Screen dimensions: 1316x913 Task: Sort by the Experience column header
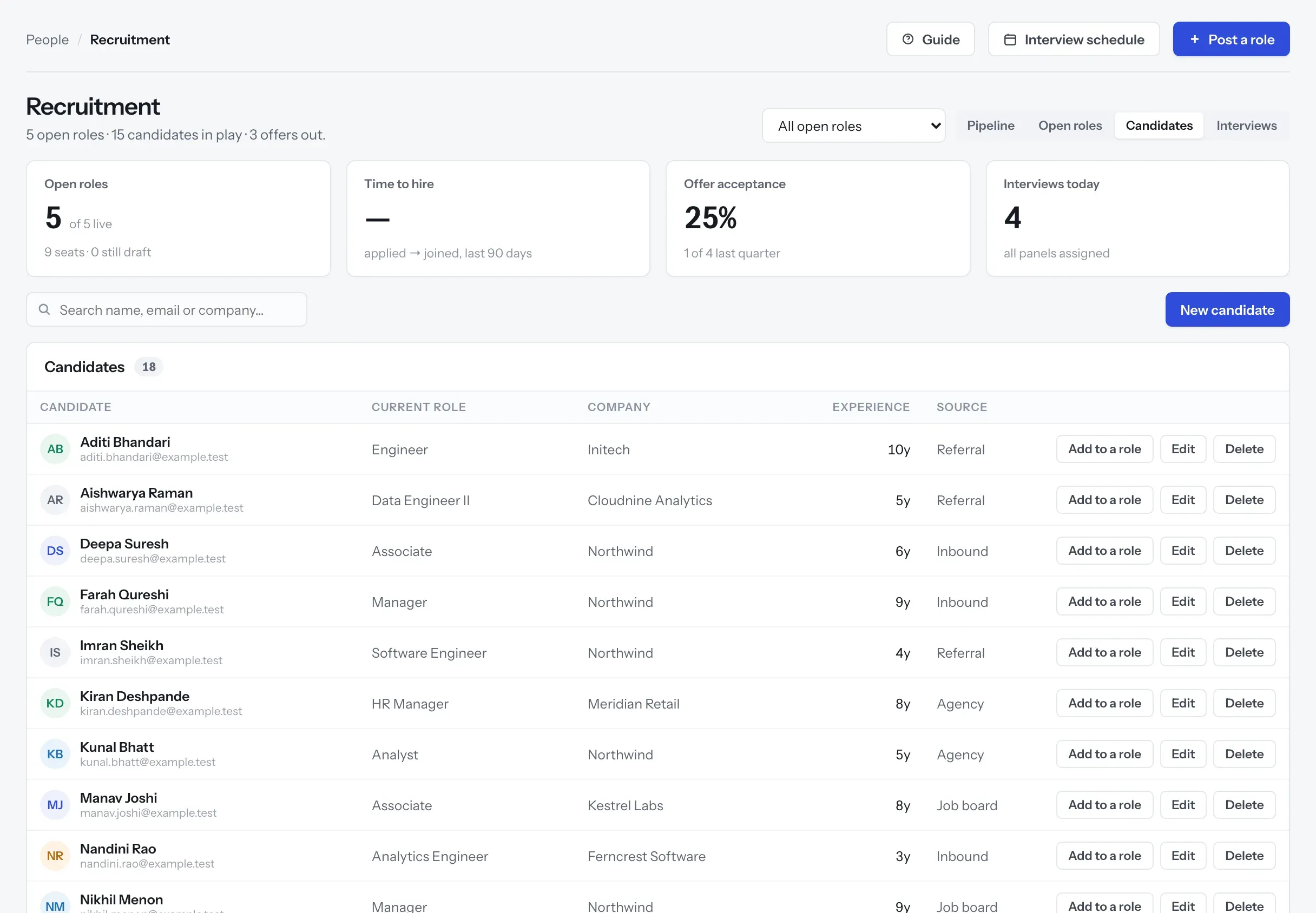(871, 407)
